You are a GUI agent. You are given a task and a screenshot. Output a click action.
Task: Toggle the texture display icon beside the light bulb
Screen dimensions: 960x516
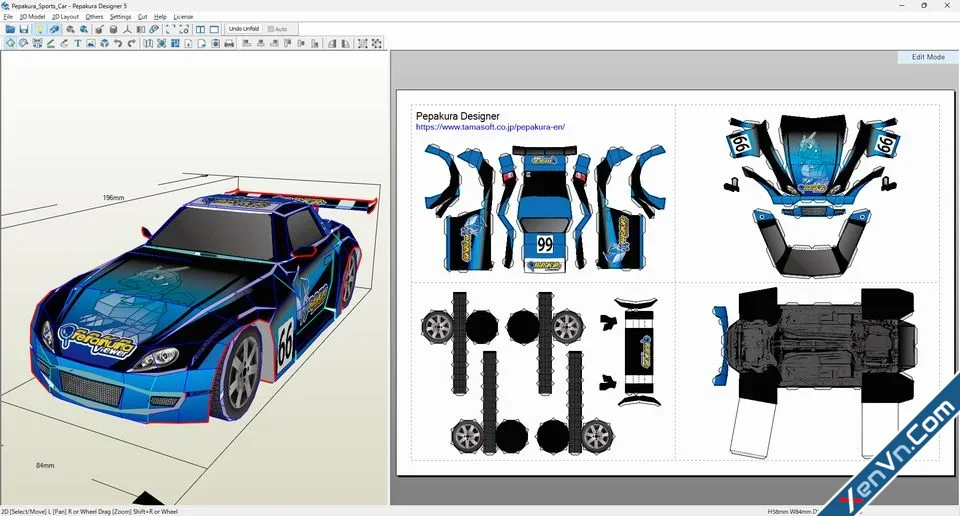click(x=54, y=29)
